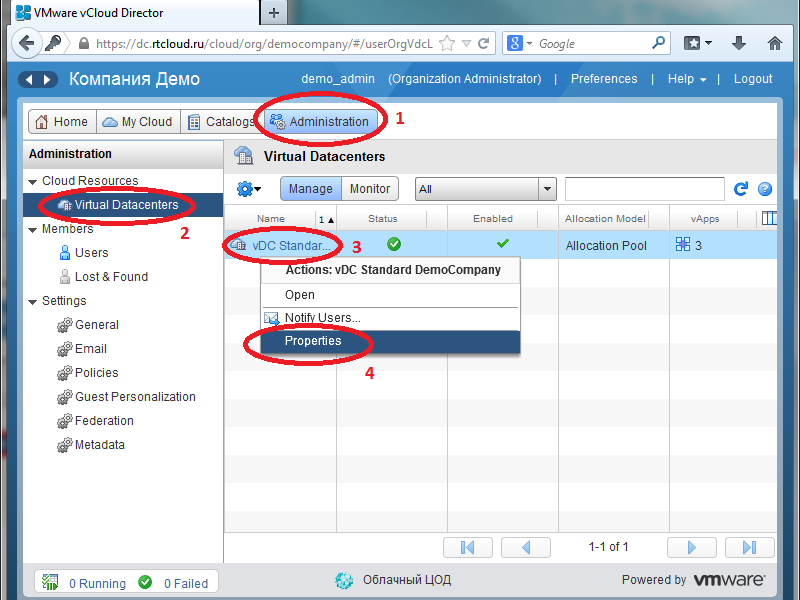
Task: Open General settings
Action: [96, 324]
